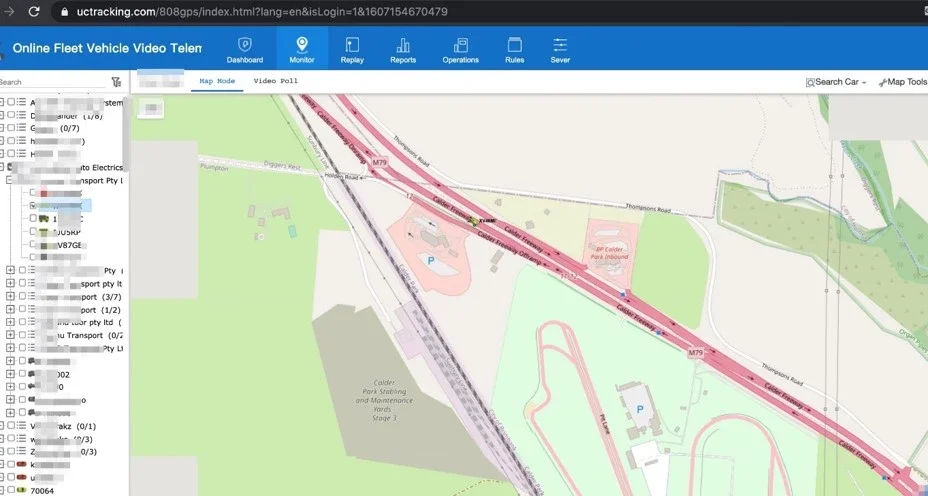The image size is (928, 496).
Task: Click the list icon of (1/2) group
Action: pos(33,310)
